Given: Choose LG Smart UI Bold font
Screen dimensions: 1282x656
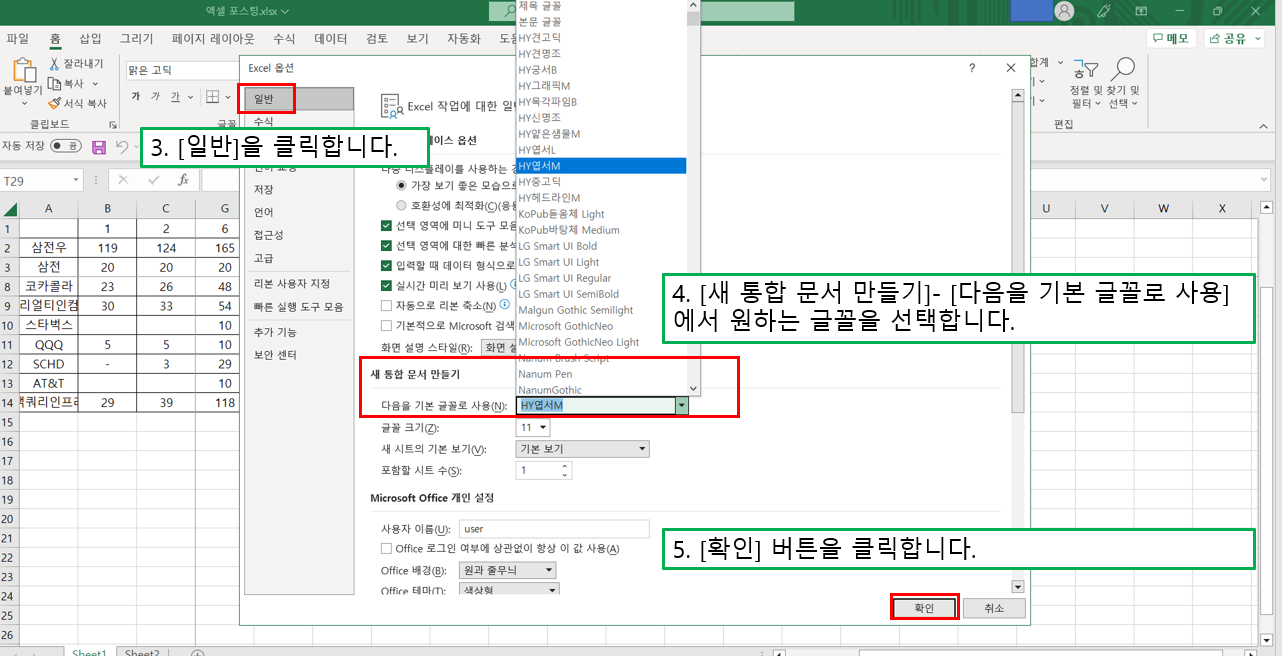Looking at the screenshot, I should click(557, 246).
